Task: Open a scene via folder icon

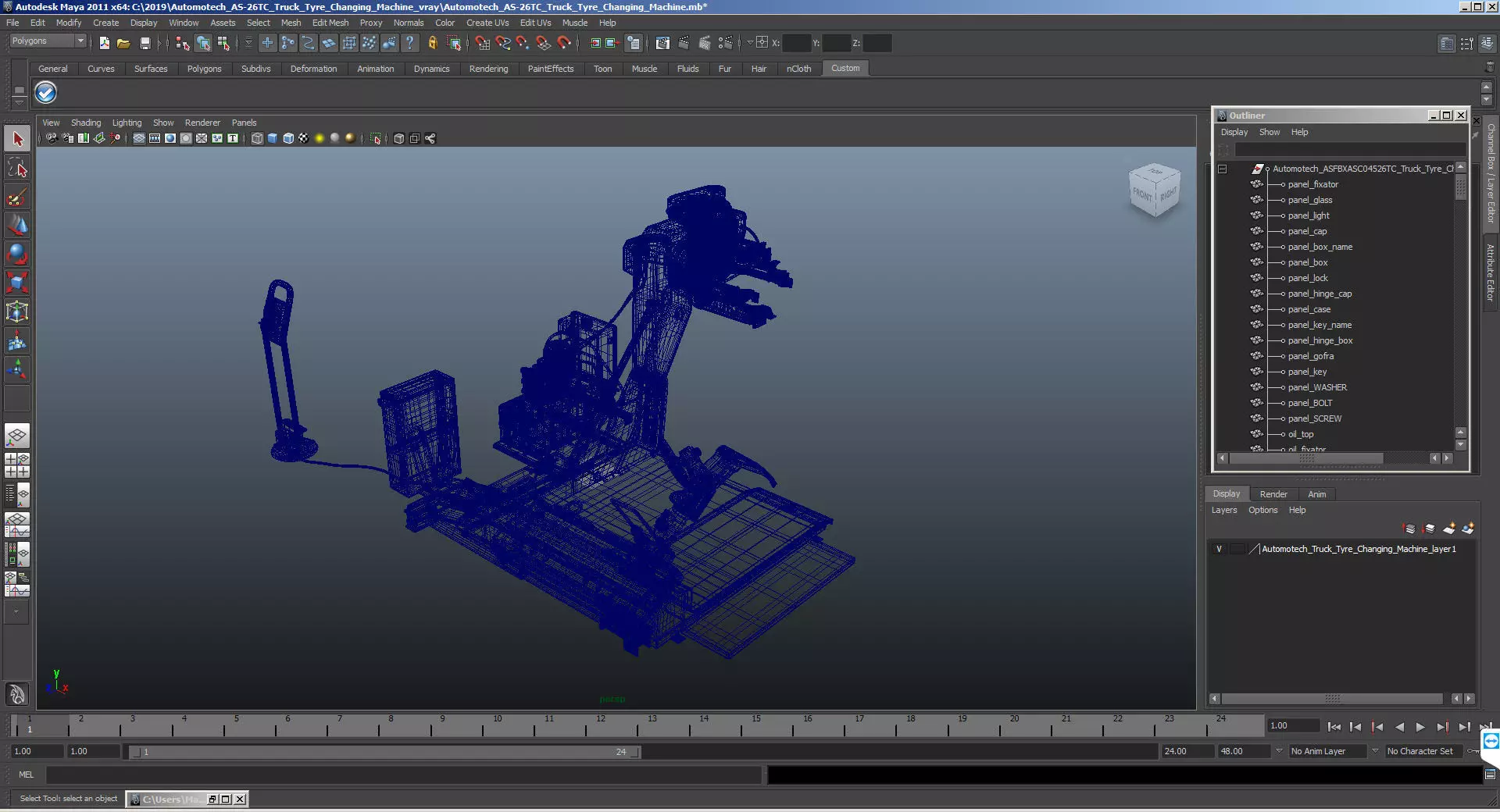Action: tap(123, 44)
